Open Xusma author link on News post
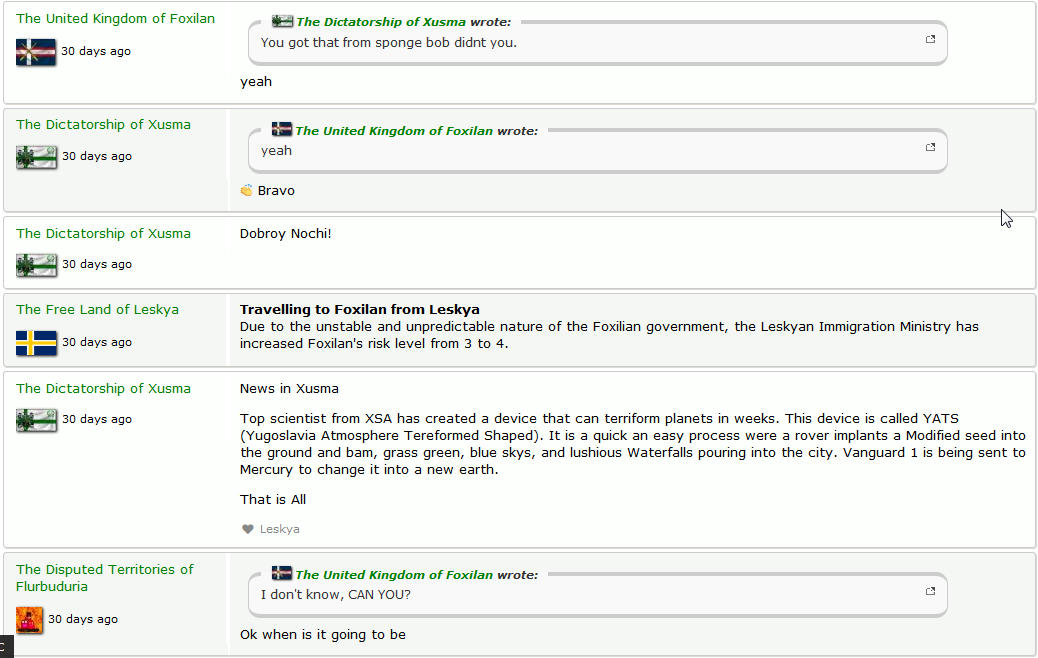Image resolution: width=1038 pixels, height=658 pixels. pyautogui.click(x=103, y=388)
